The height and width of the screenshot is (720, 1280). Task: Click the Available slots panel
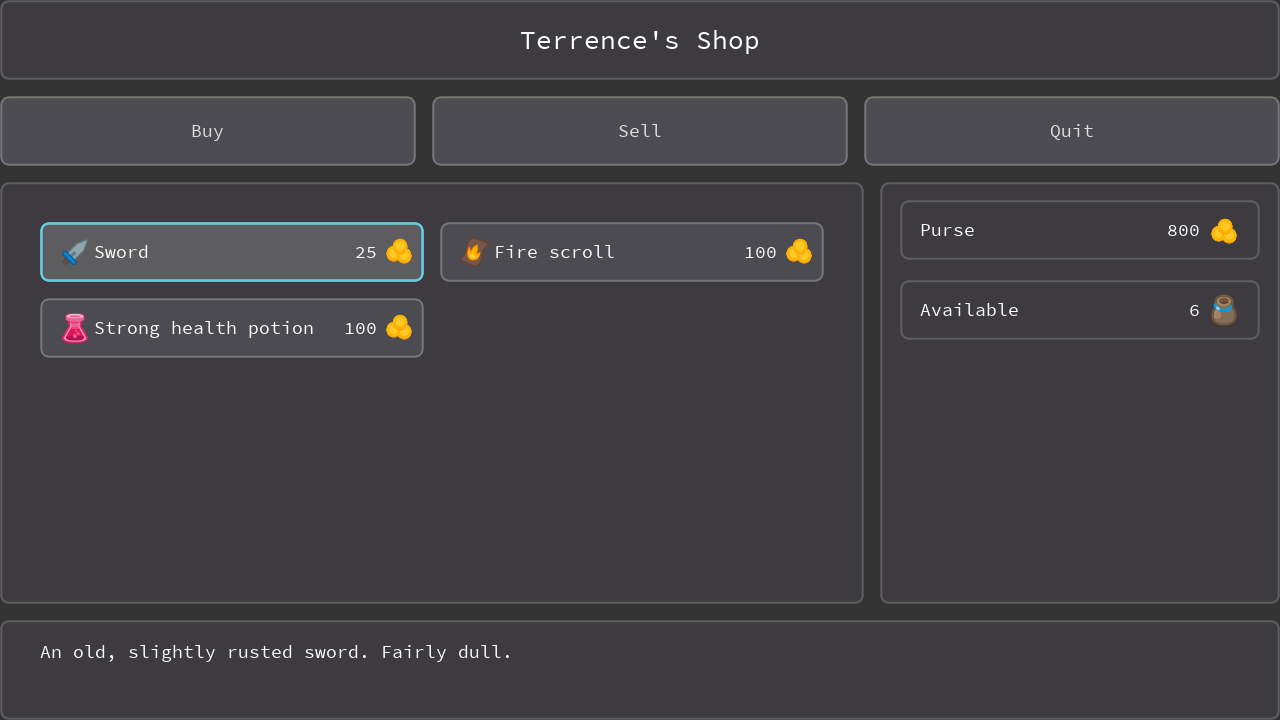point(1080,310)
